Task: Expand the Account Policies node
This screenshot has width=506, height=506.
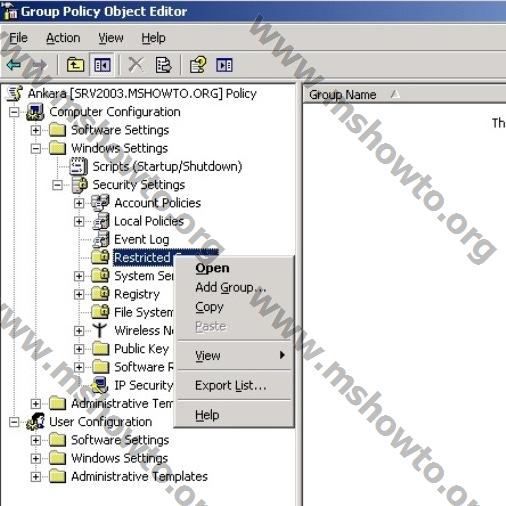Action: [79, 203]
